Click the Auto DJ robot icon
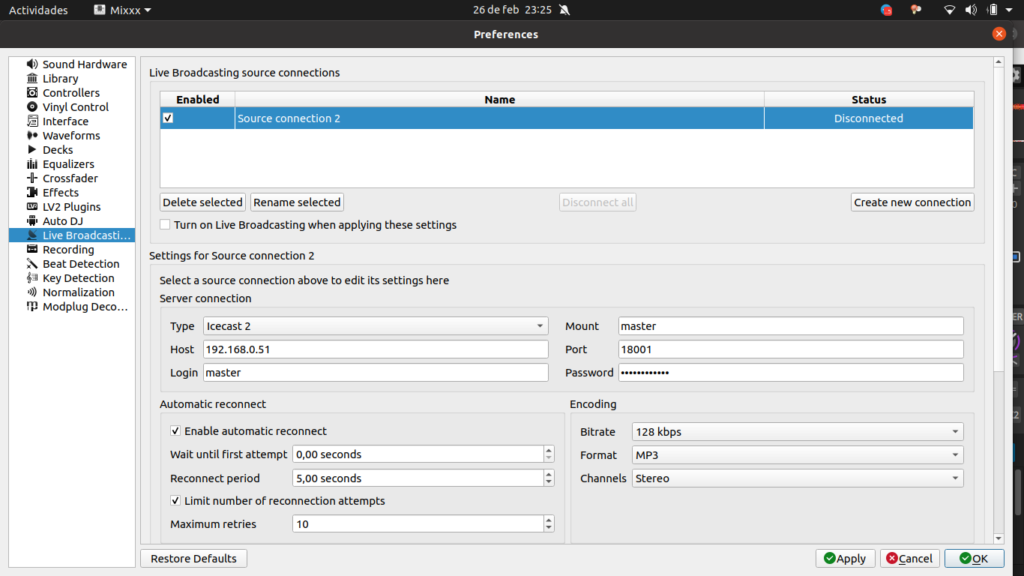 pyautogui.click(x=32, y=221)
